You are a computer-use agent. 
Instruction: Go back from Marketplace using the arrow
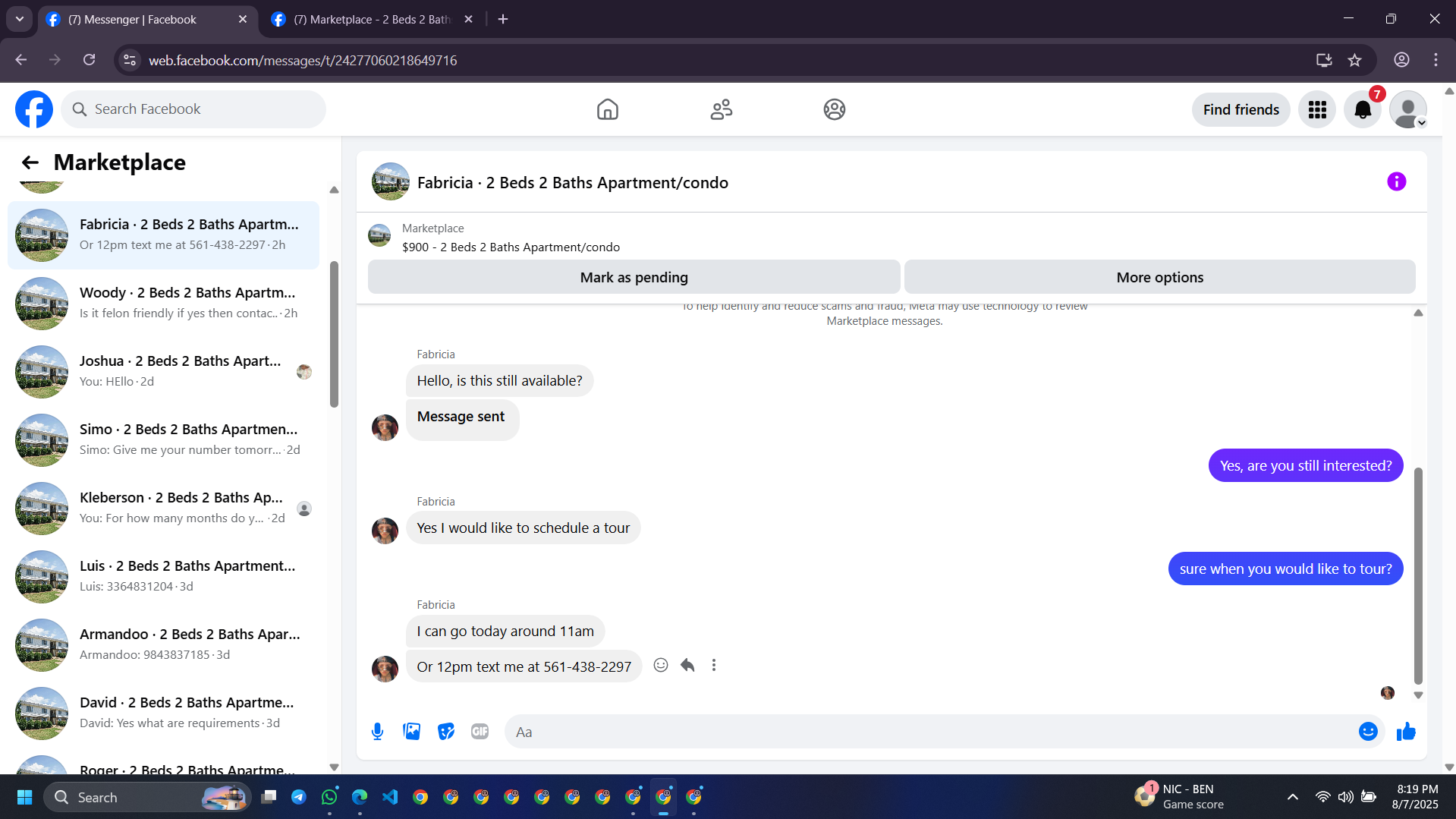click(x=30, y=162)
